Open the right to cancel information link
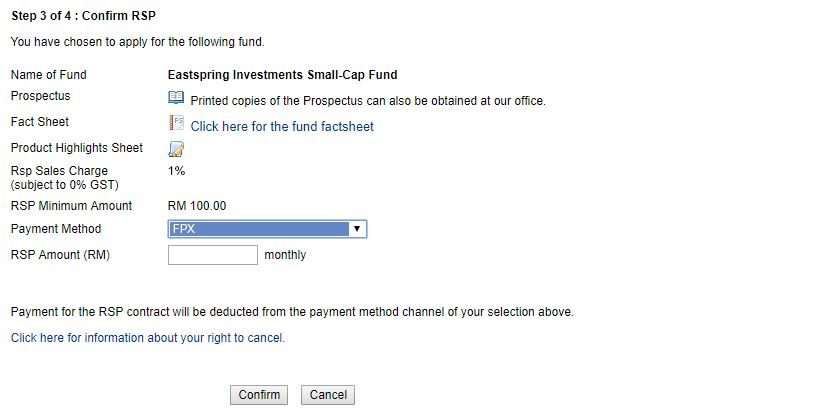The image size is (815, 416). 148,338
